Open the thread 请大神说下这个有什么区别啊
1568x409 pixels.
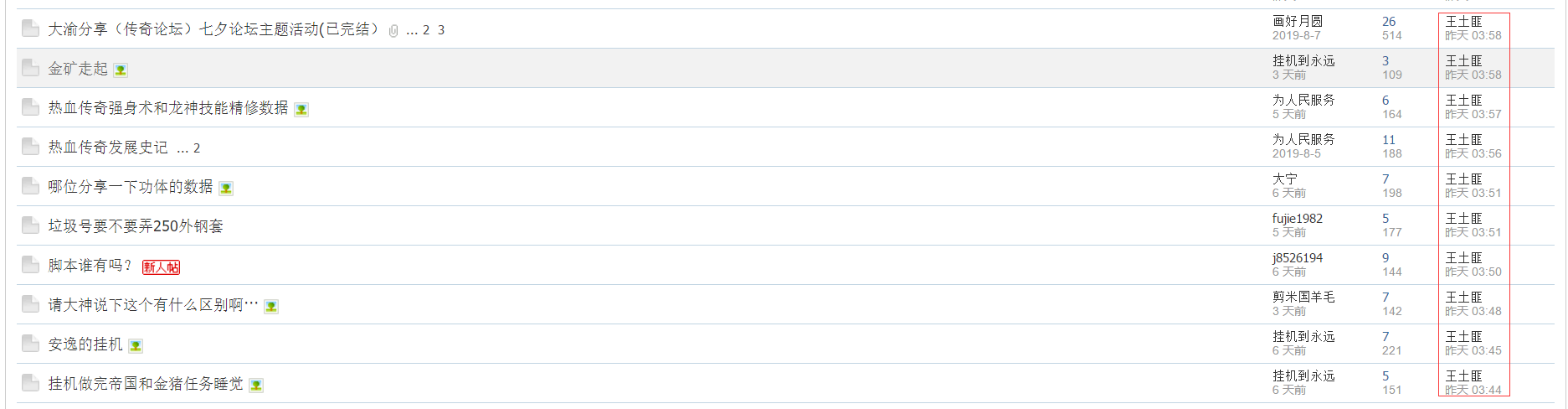tap(153, 305)
